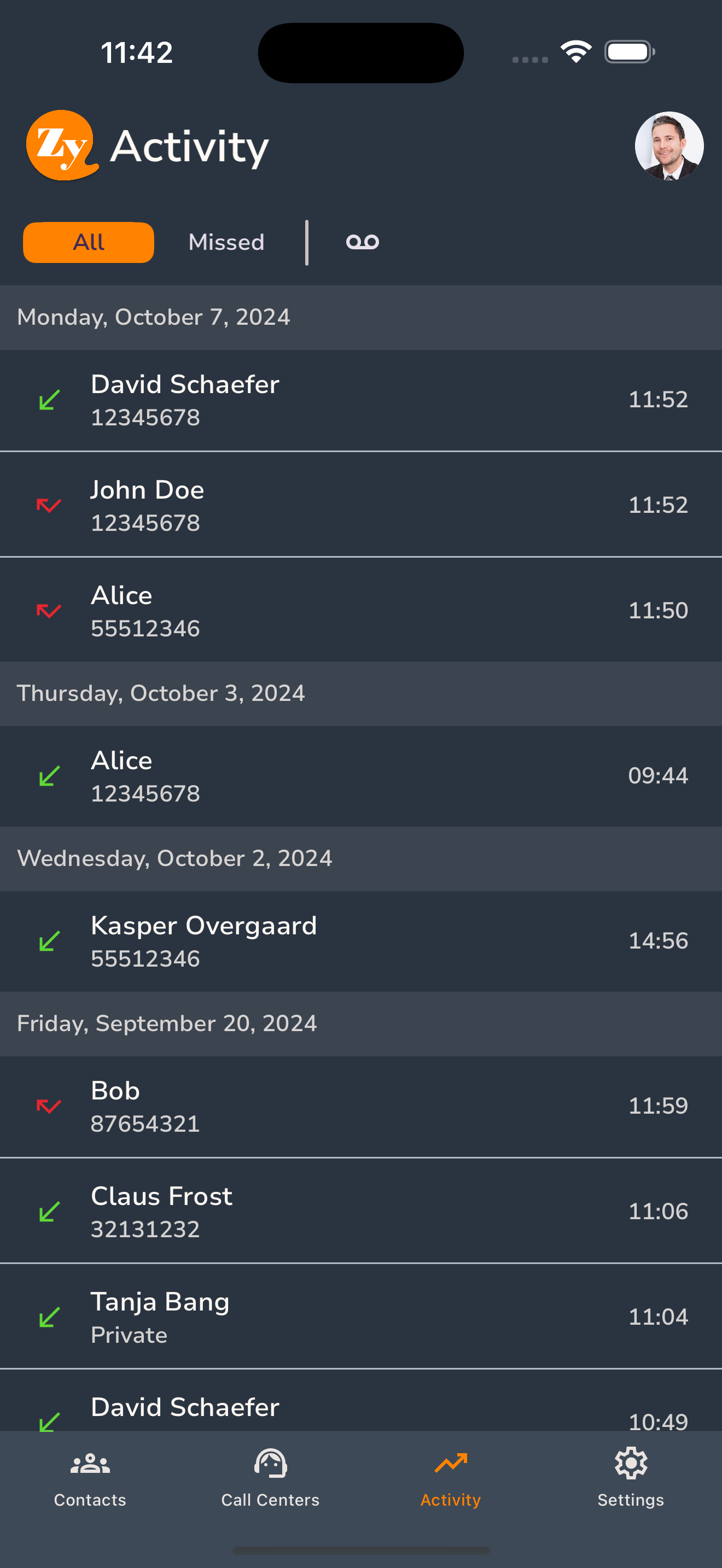Tap the Friday, September 20, 2024 header
The height and width of the screenshot is (1568, 722).
pos(361,1024)
